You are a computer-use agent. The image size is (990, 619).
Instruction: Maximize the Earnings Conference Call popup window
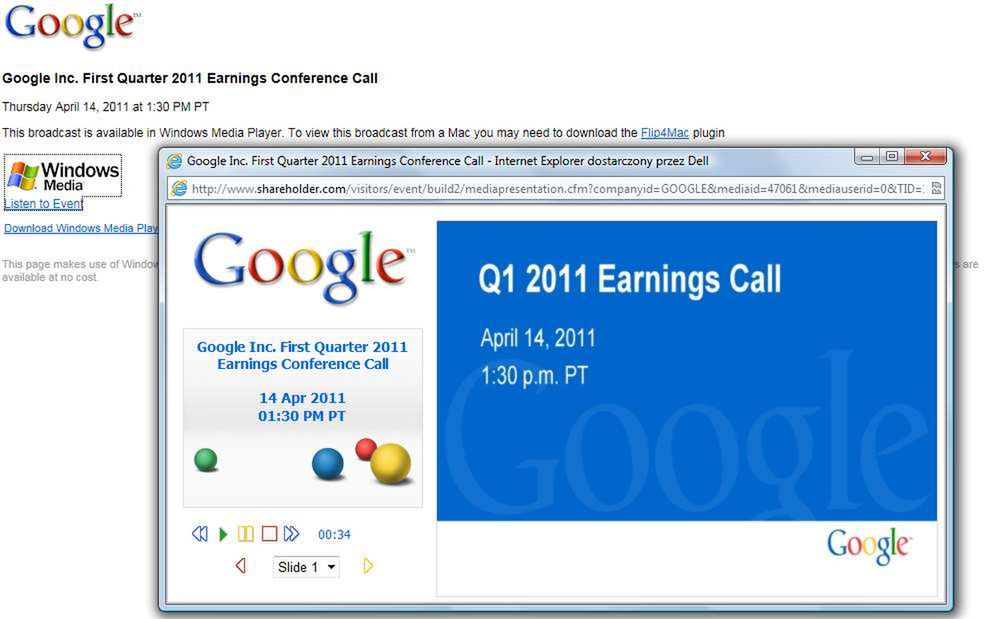[x=892, y=157]
